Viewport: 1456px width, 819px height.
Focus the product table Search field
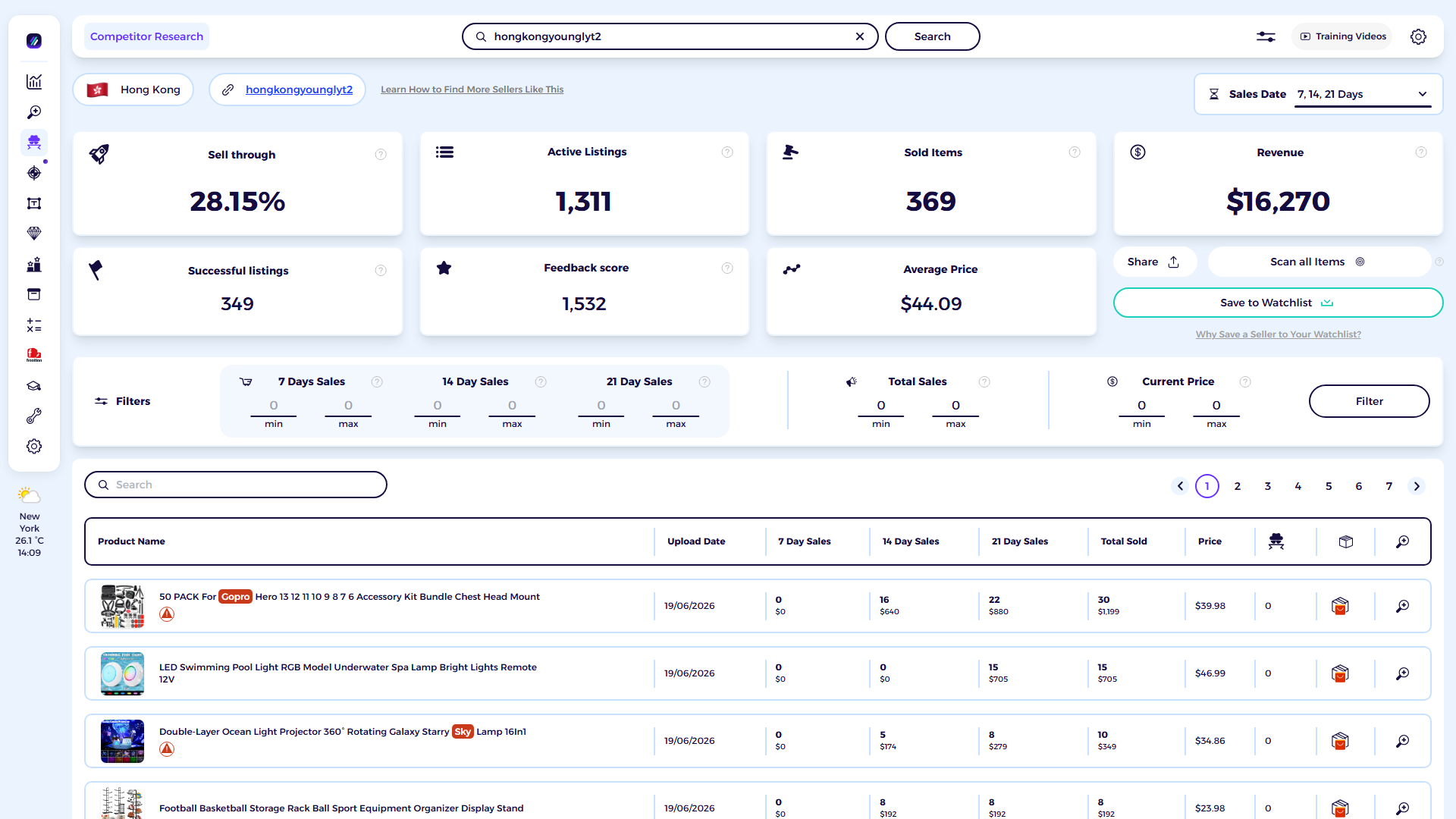(x=236, y=485)
